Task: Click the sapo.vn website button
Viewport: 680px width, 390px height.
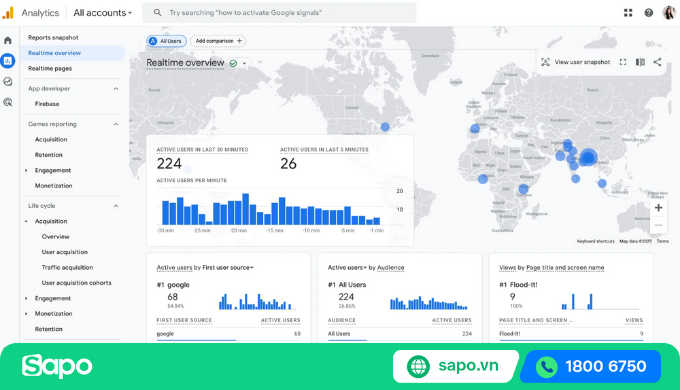Action: [x=455, y=366]
